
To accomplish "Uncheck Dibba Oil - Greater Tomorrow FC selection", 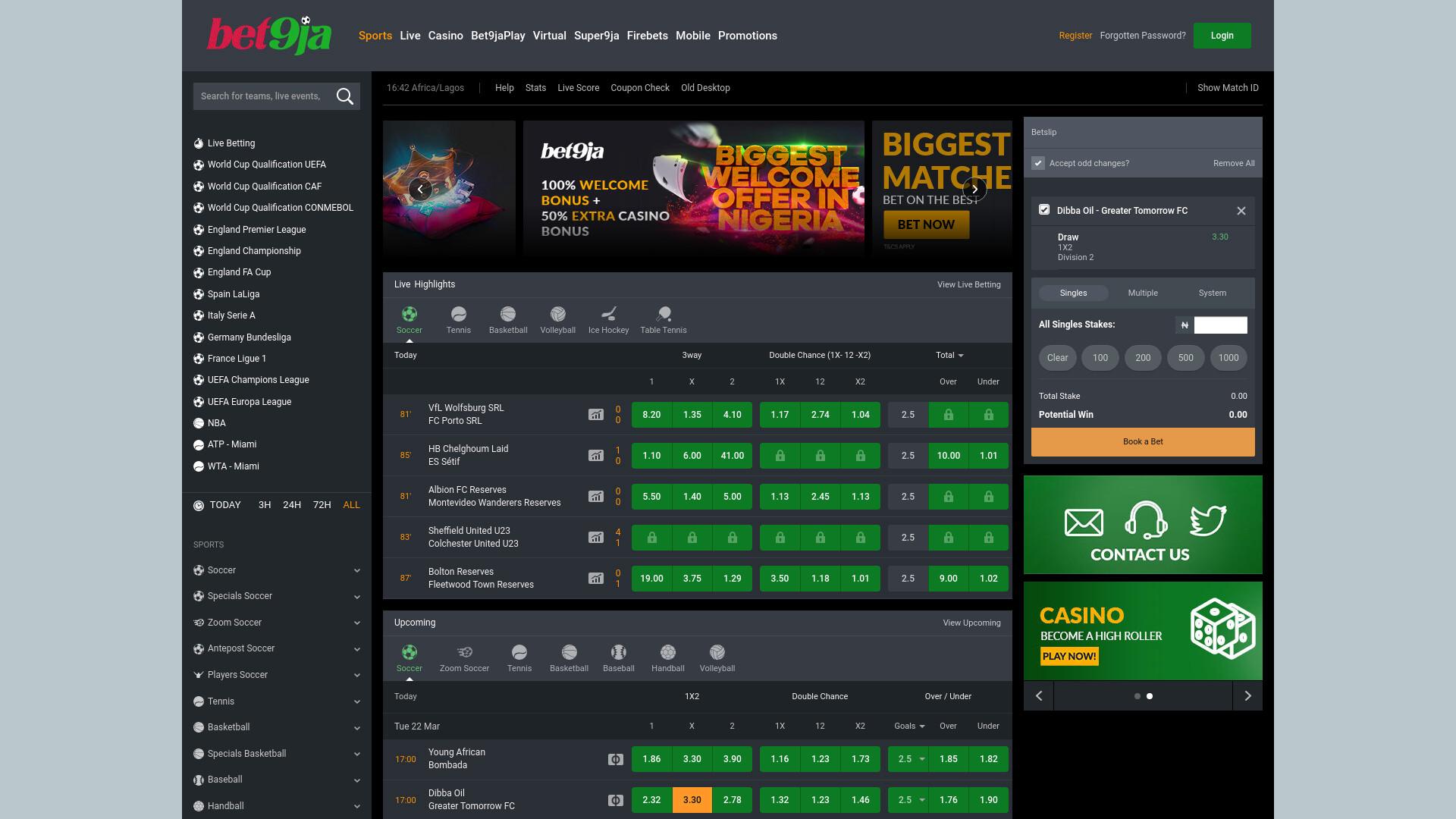I will coord(1044,210).
